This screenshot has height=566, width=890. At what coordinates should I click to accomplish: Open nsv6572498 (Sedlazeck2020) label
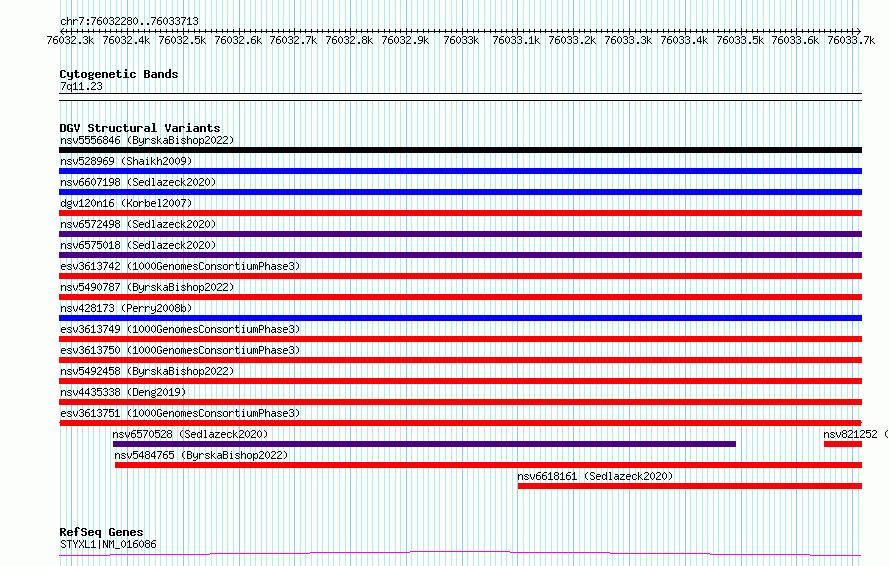click(138, 224)
